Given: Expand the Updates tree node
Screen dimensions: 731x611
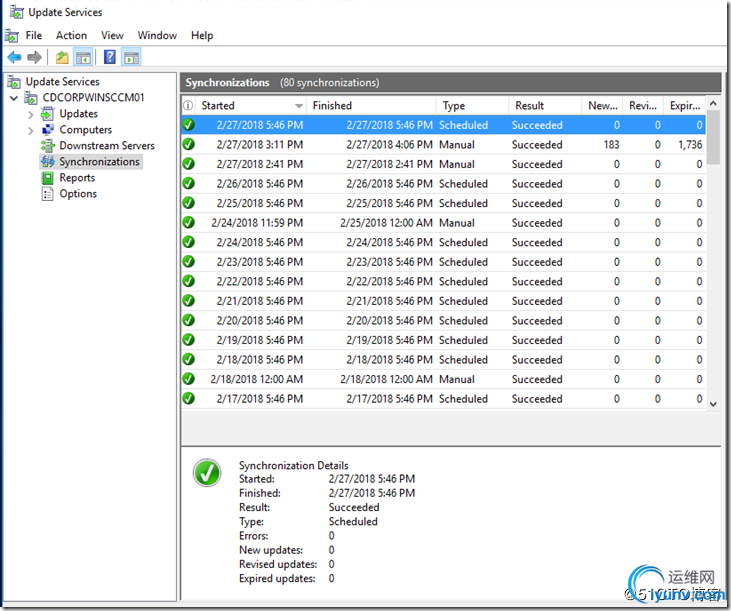Looking at the screenshot, I should coord(31,115).
